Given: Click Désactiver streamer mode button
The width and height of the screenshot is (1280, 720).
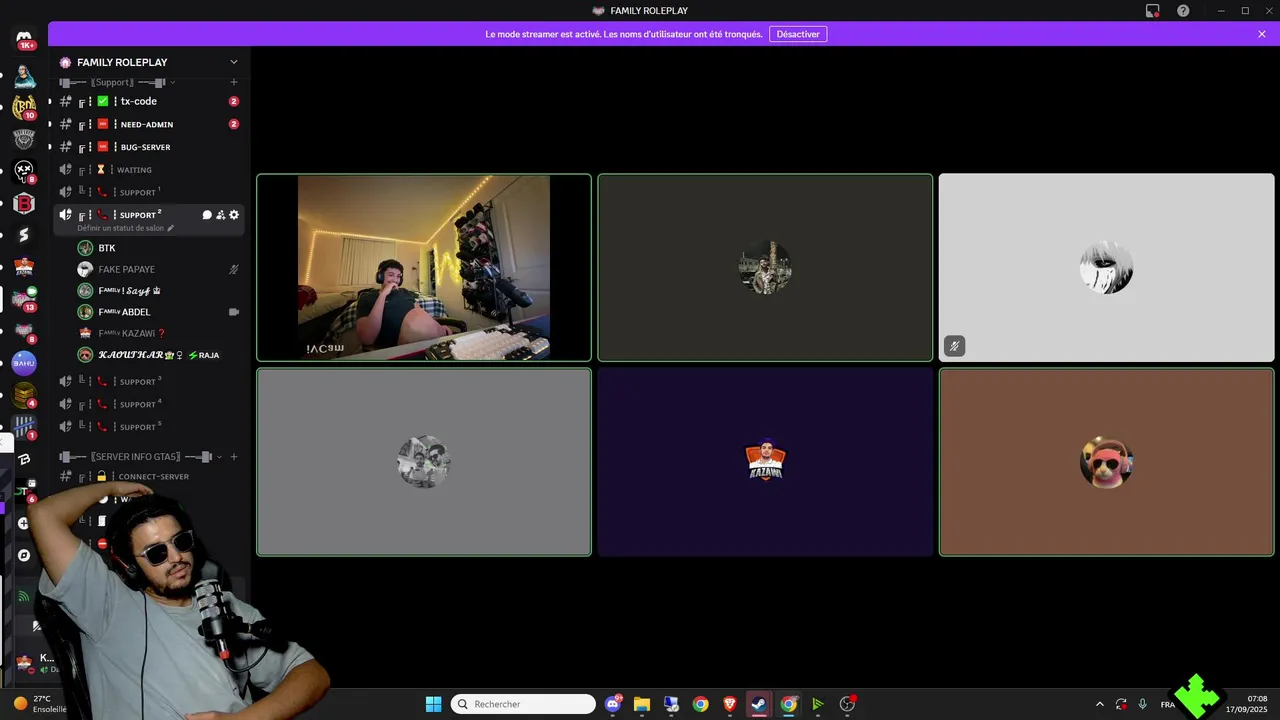Looking at the screenshot, I should coord(798,34).
